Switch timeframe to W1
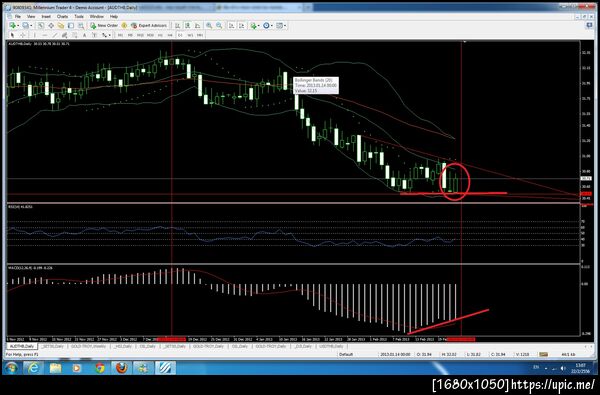600x395 pixels. pyautogui.click(x=190, y=35)
